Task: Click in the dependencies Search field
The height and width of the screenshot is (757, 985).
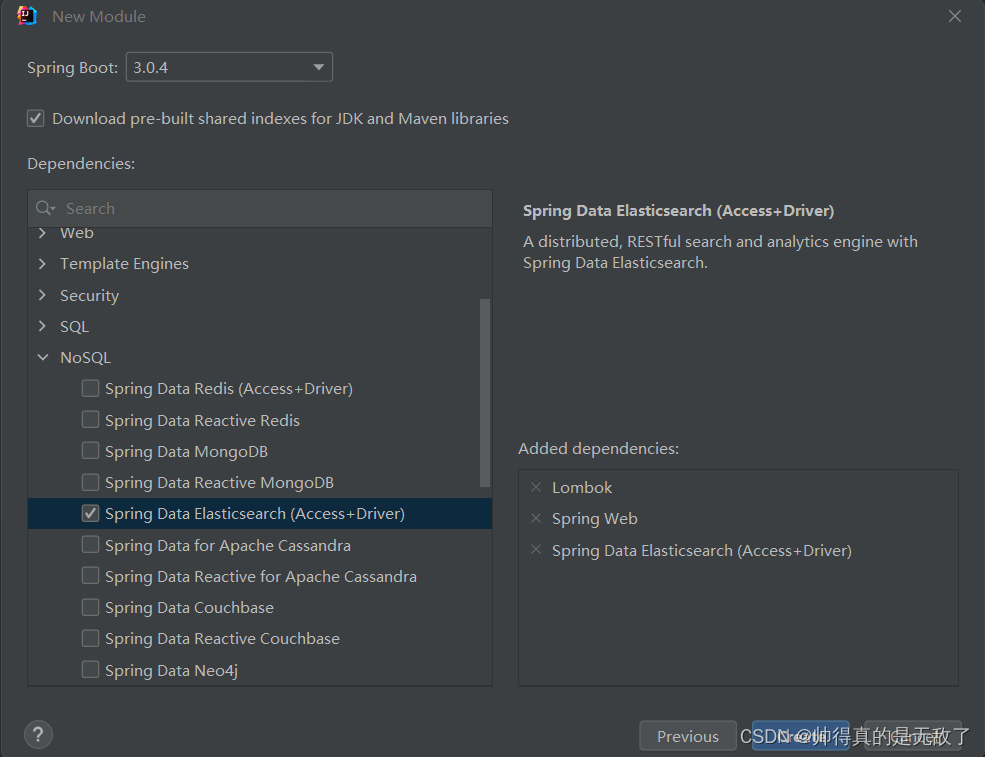Action: tap(260, 209)
